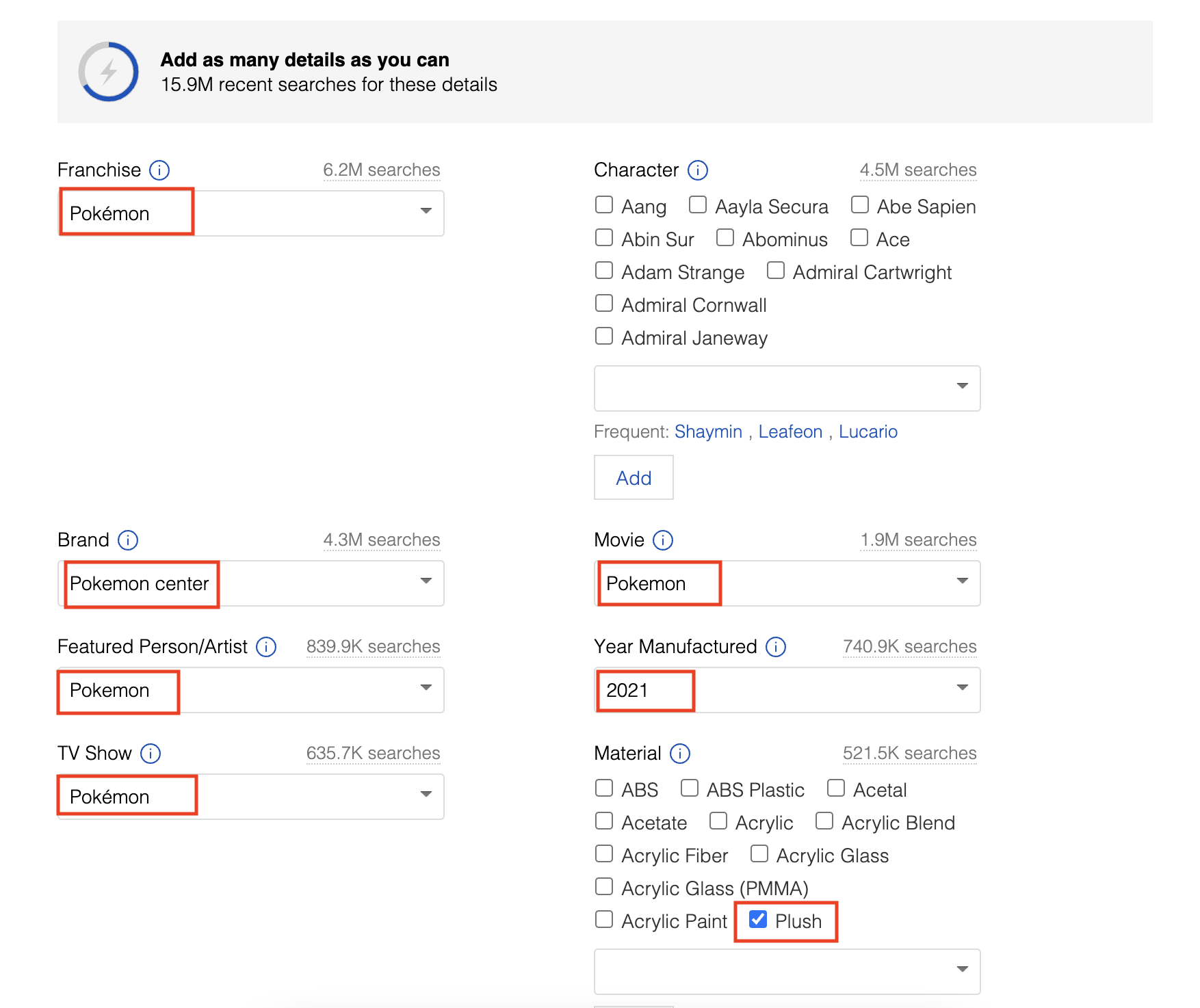1200x1008 pixels.
Task: Click the 521.5K searches text
Action: (910, 753)
